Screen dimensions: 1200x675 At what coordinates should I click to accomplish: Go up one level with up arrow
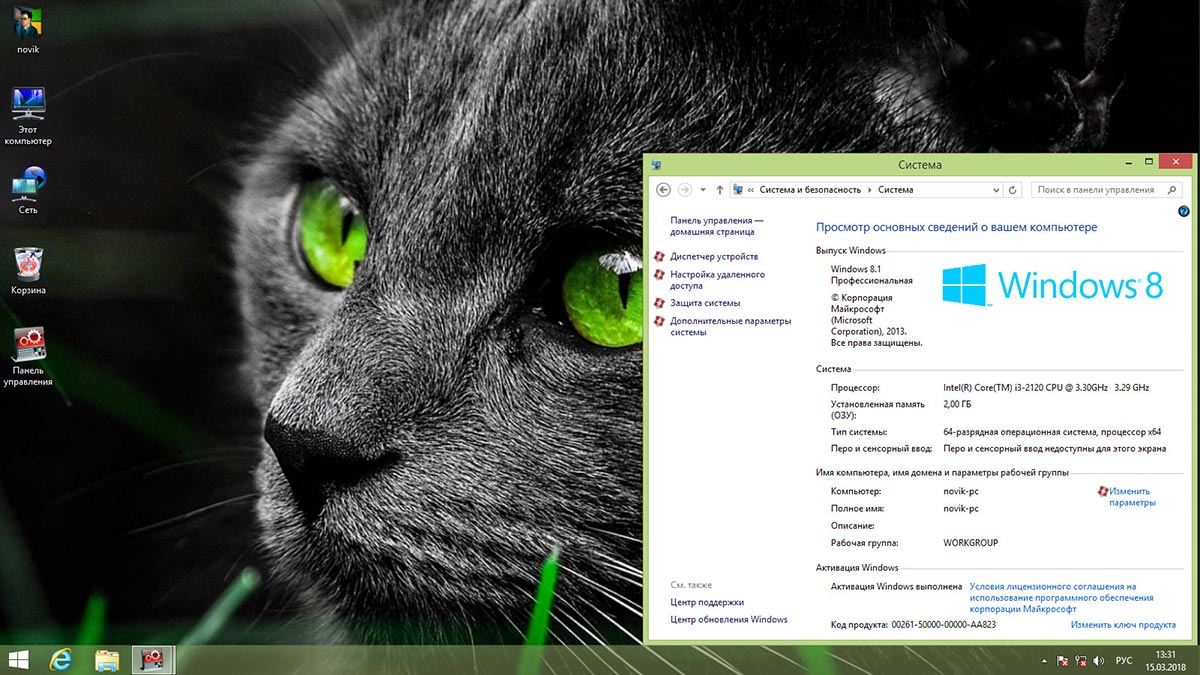(720, 190)
